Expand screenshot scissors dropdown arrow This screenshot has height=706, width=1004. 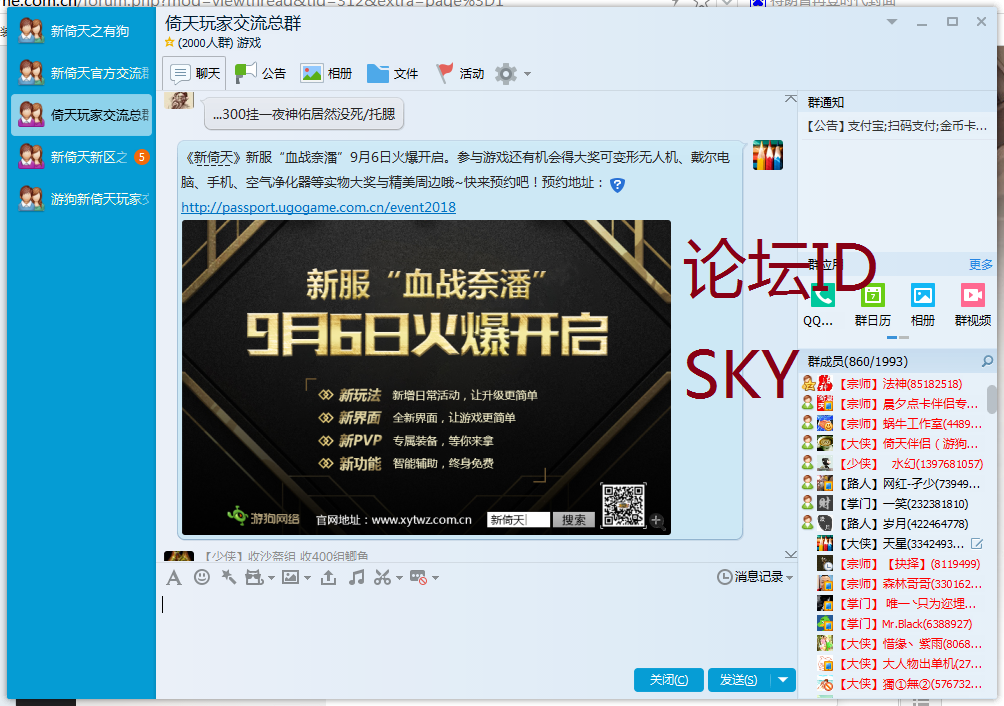[400, 578]
